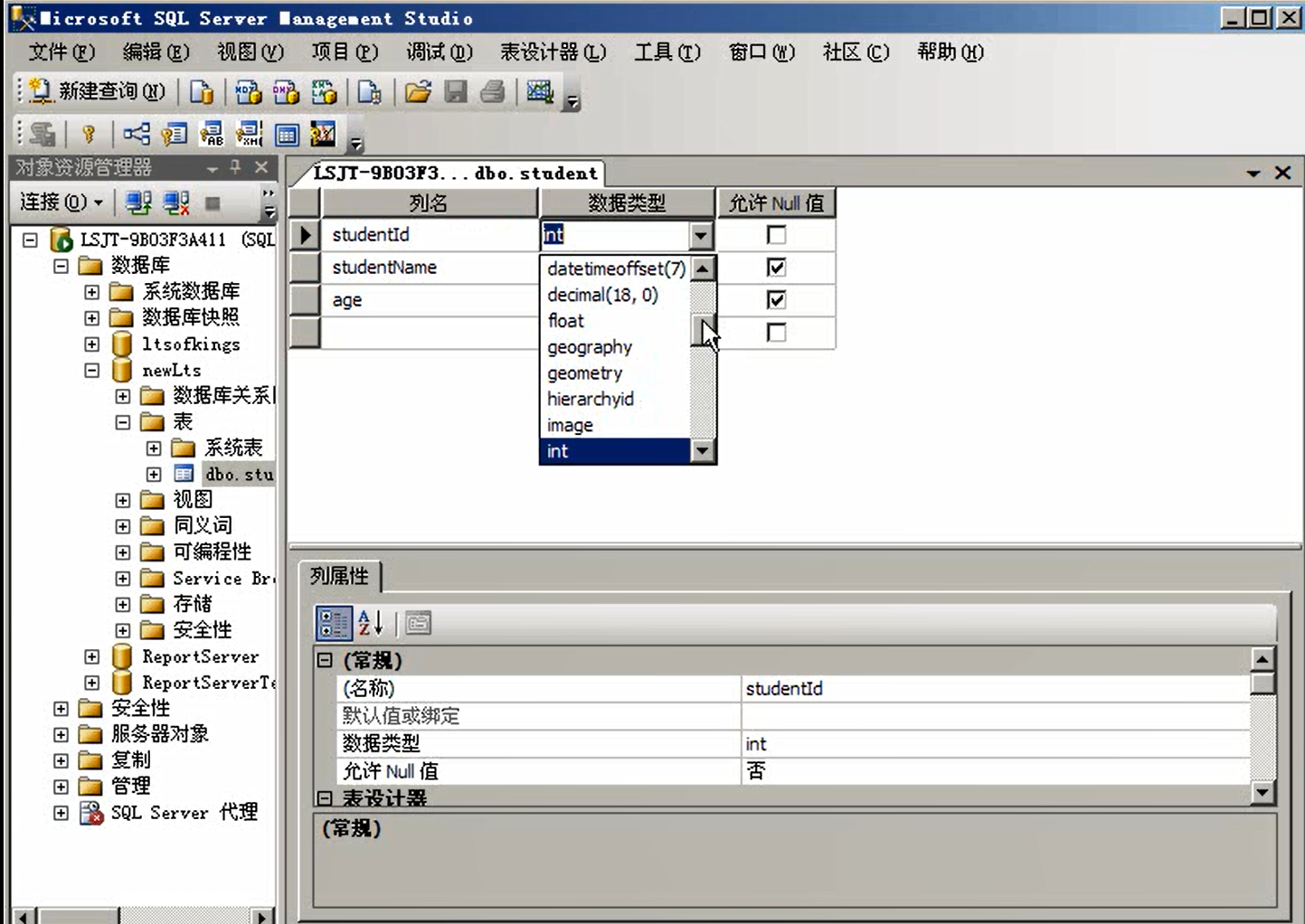This screenshot has height=924, width=1305.
Task: Open the 连接(O) dropdown in Object Explorer
Action: pyautogui.click(x=61, y=202)
